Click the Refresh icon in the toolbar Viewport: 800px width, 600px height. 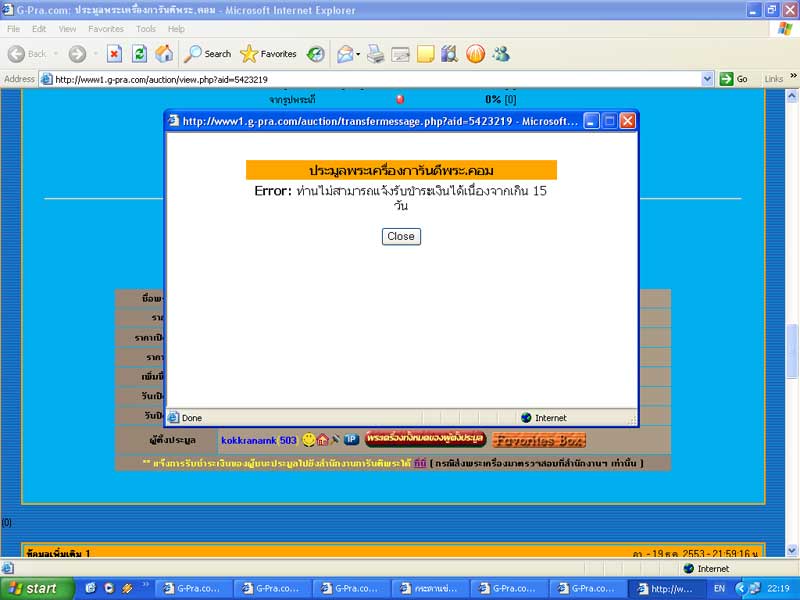[139, 54]
